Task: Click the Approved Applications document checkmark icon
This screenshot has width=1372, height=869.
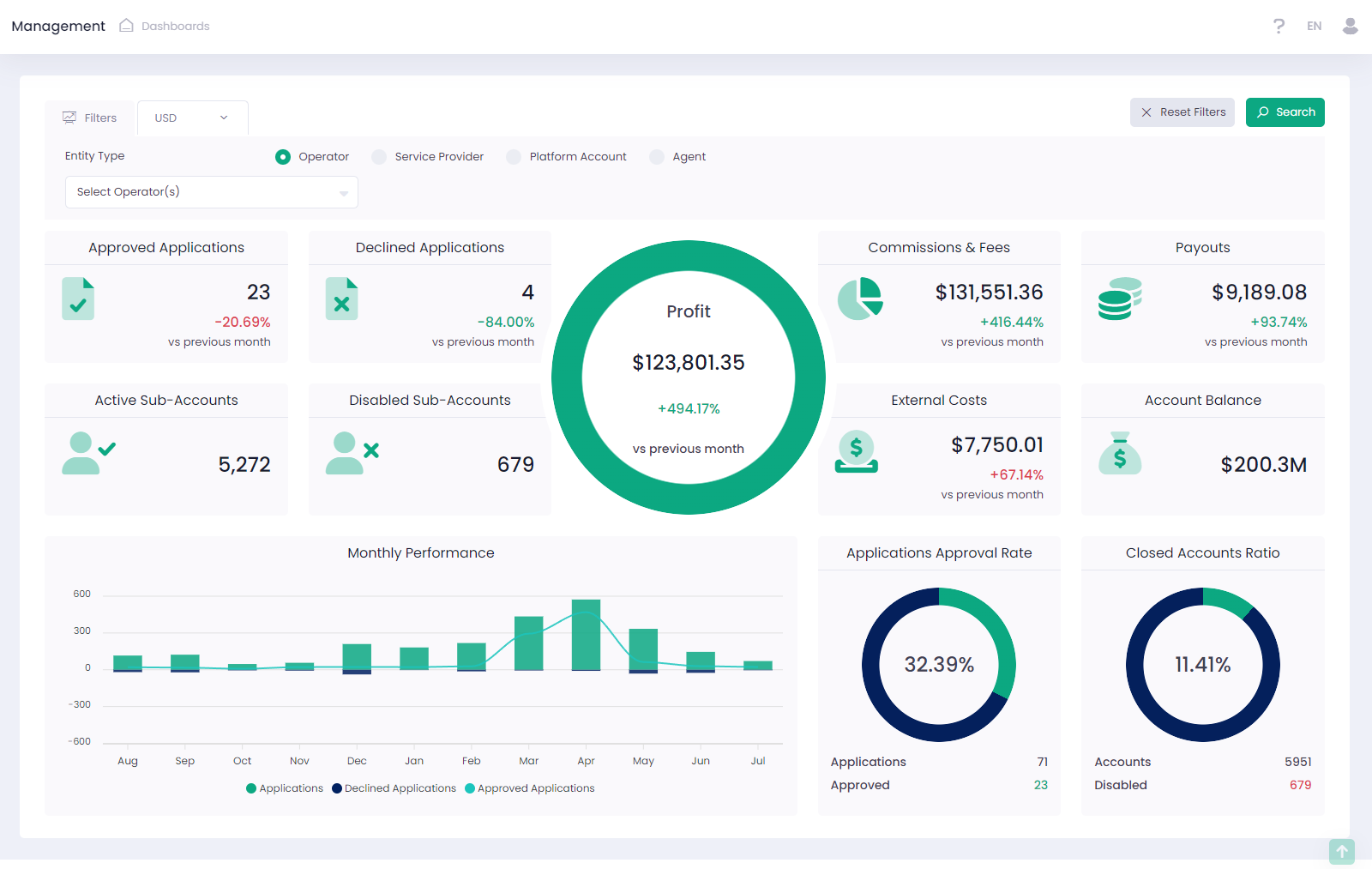Action: [78, 299]
